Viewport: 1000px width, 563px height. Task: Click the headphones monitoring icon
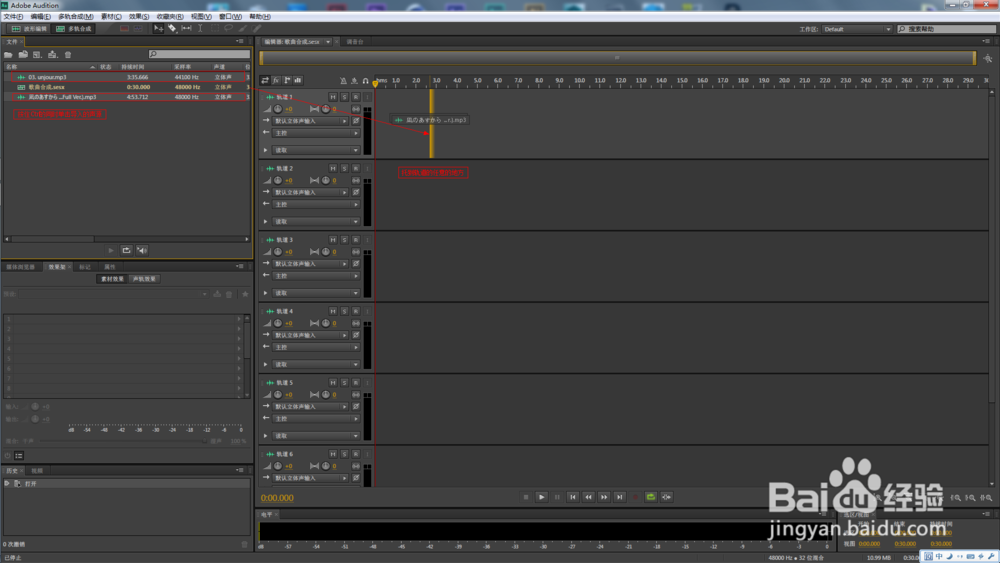click(365, 81)
